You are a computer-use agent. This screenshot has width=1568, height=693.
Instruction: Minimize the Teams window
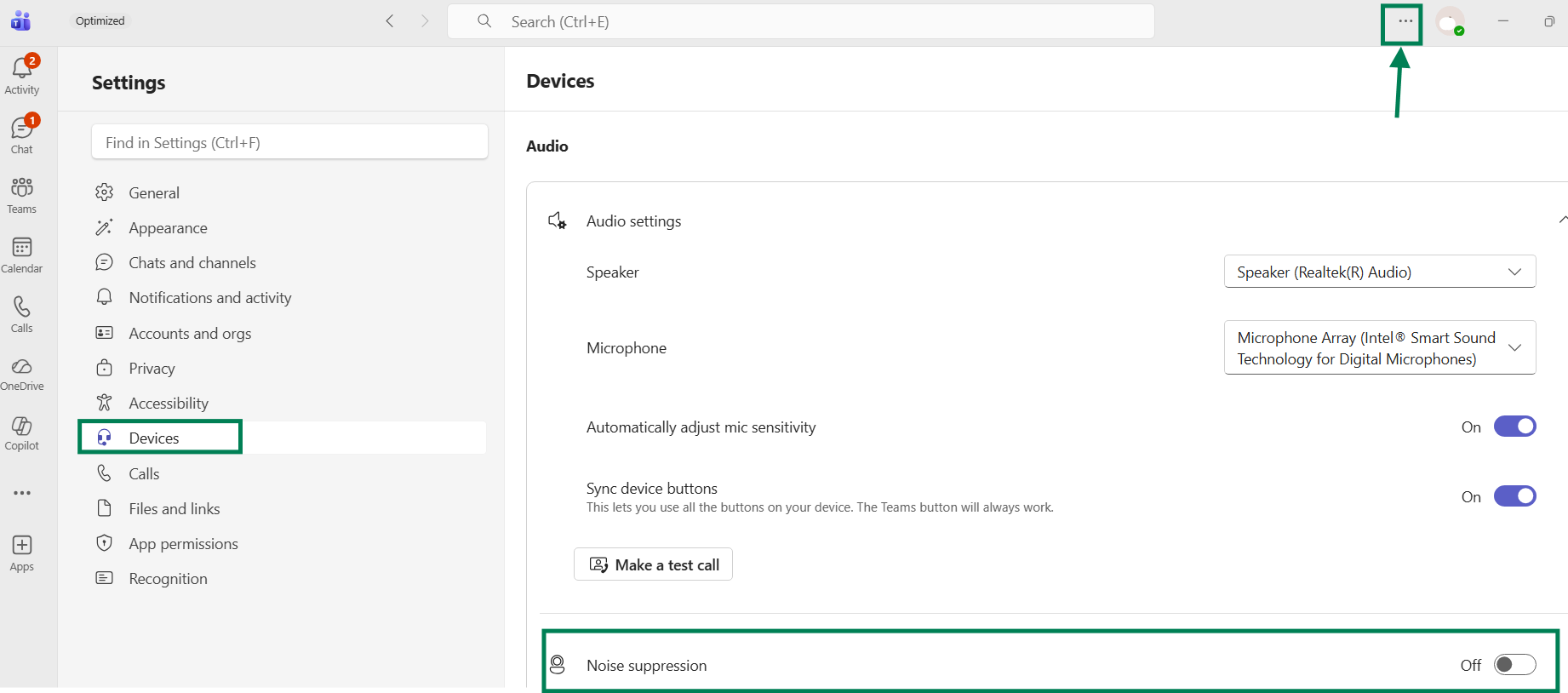[x=1503, y=21]
